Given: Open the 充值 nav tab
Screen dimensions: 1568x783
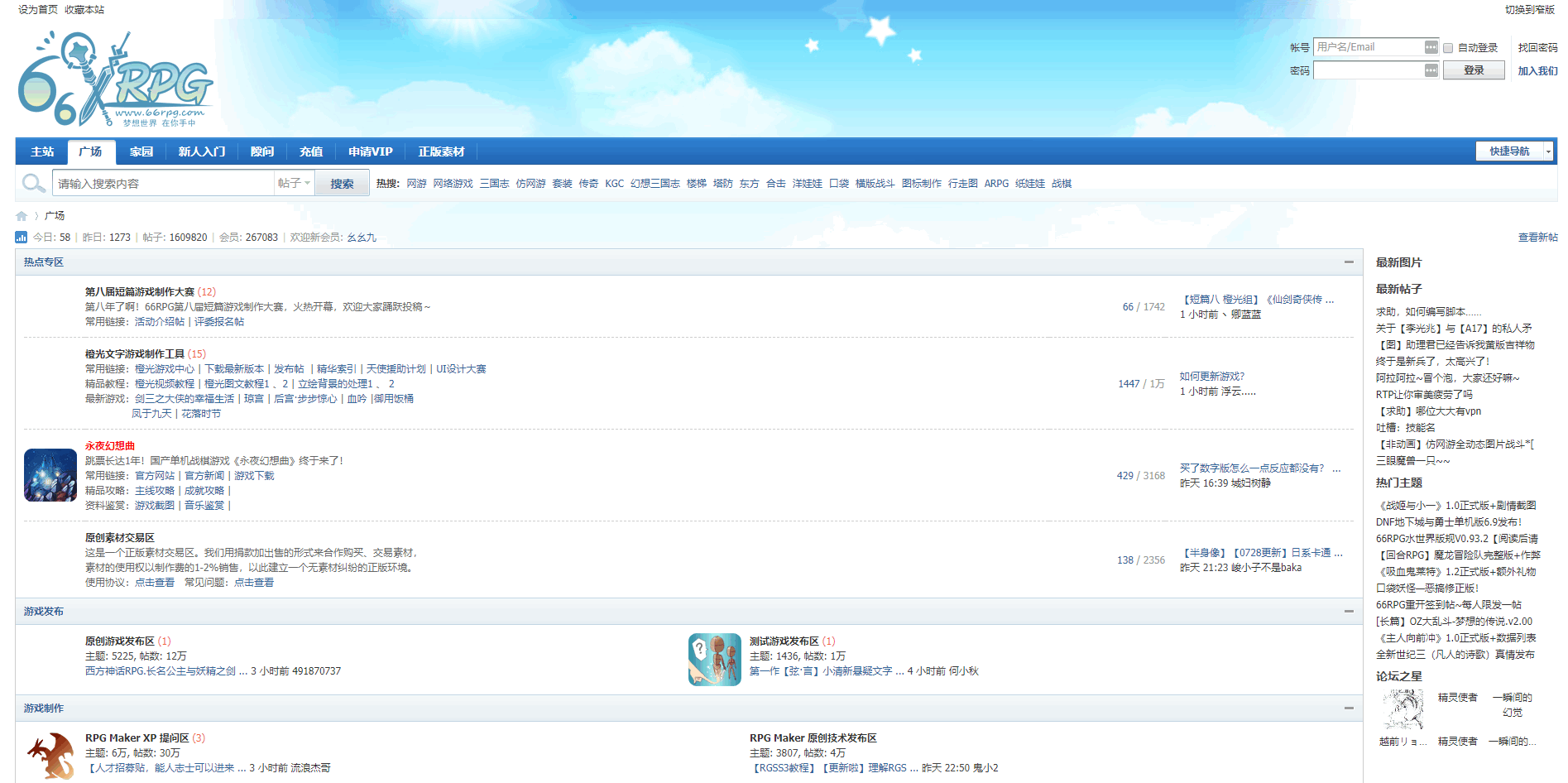Looking at the screenshot, I should tap(311, 151).
